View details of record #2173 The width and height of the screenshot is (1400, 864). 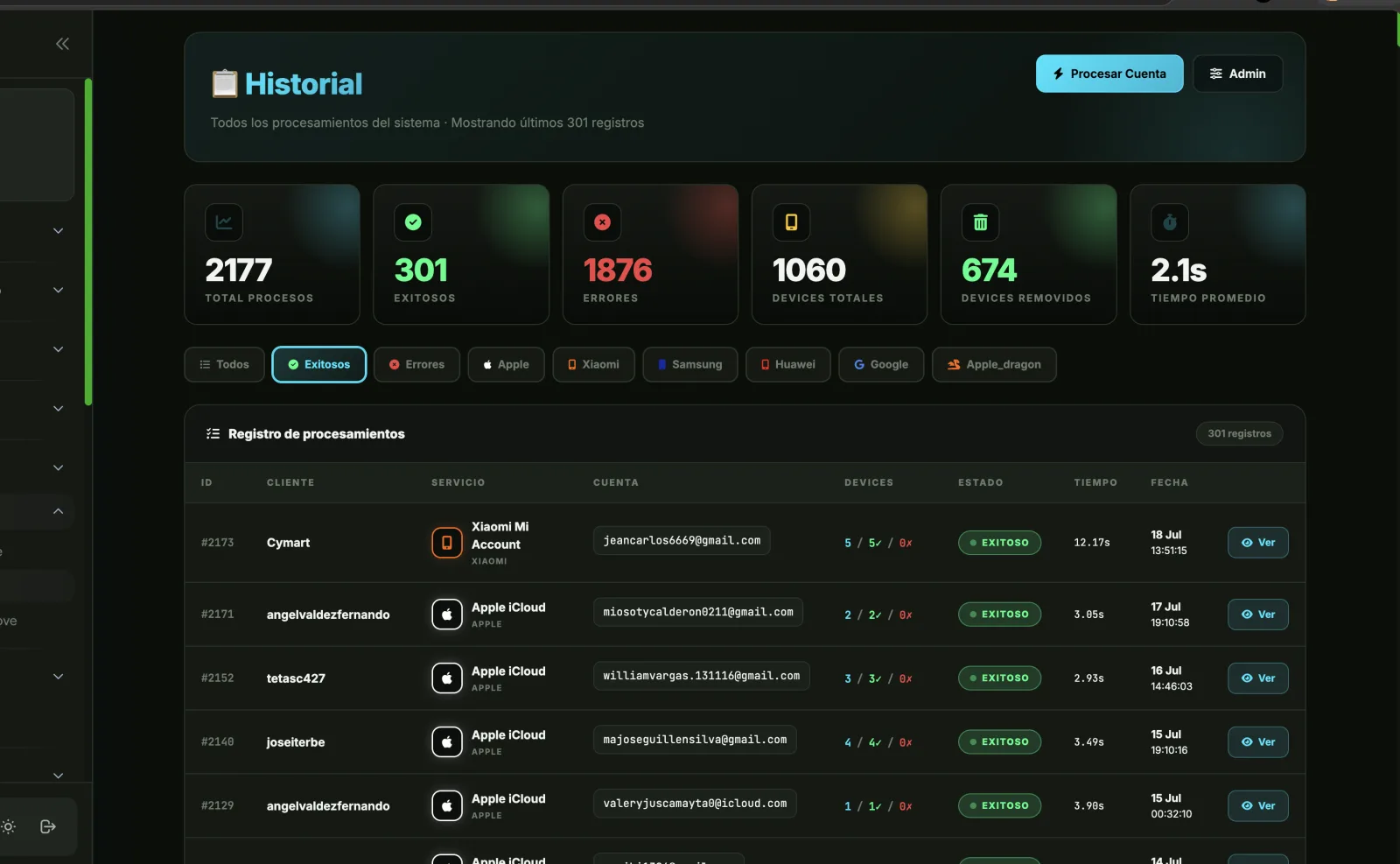1258,543
